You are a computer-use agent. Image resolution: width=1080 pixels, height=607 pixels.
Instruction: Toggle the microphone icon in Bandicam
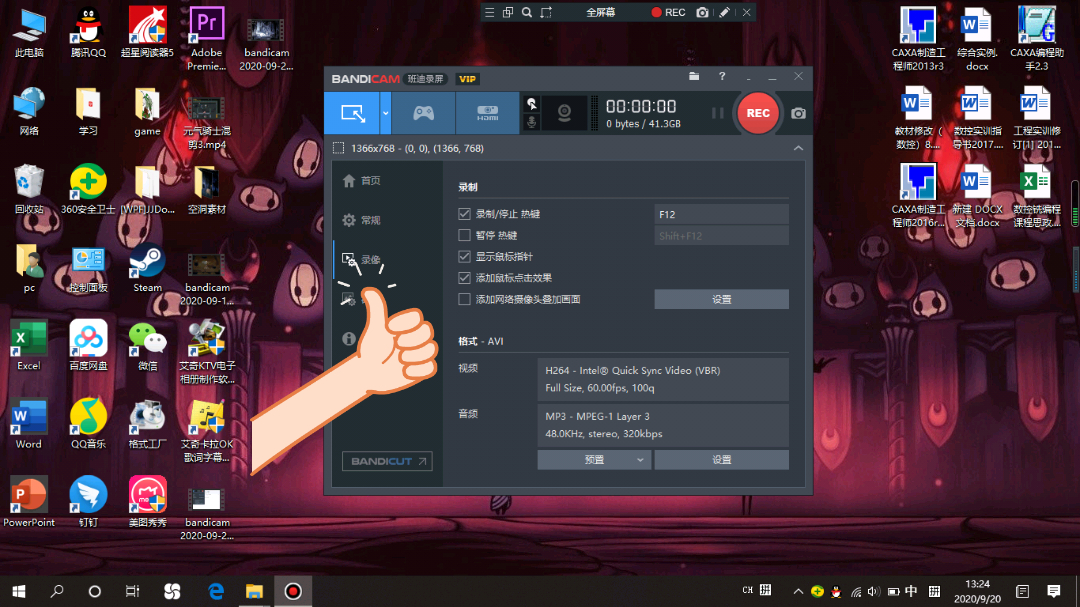point(532,122)
